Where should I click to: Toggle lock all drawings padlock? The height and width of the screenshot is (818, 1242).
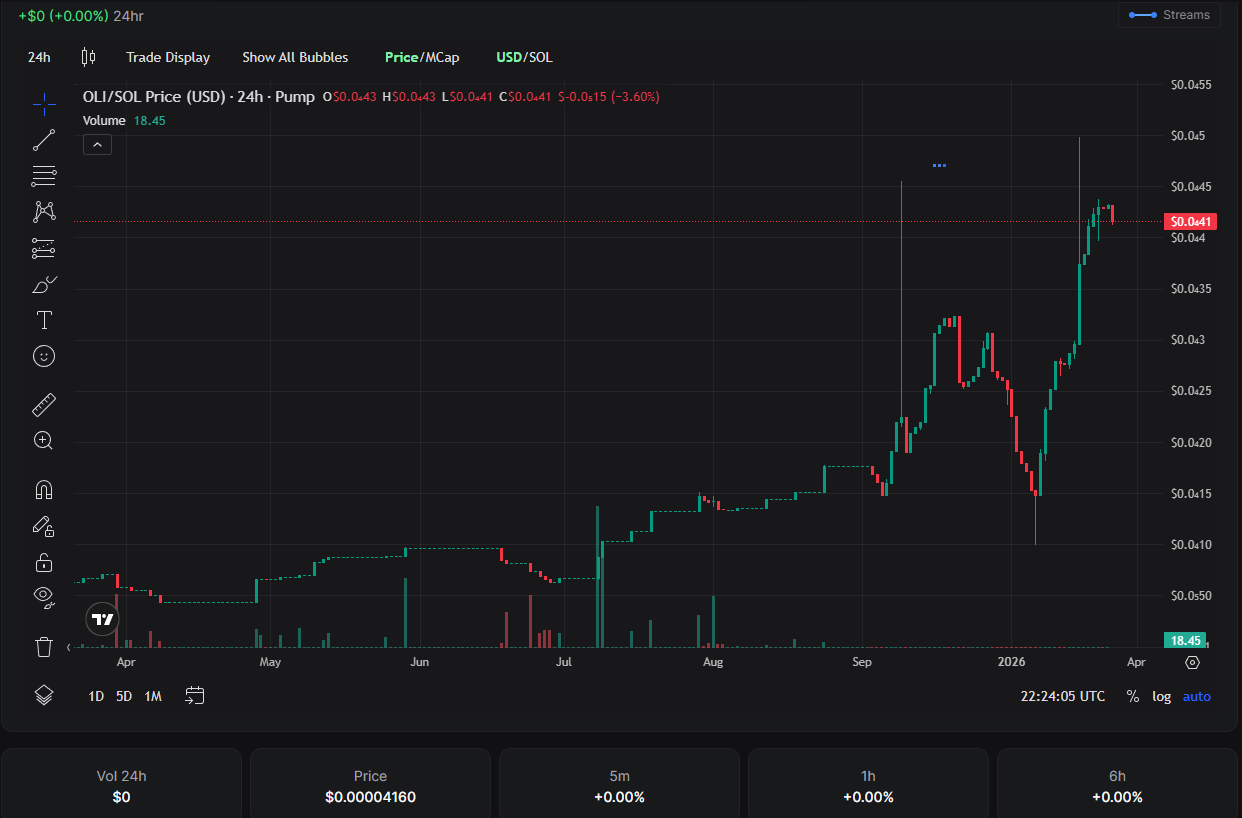(44, 562)
